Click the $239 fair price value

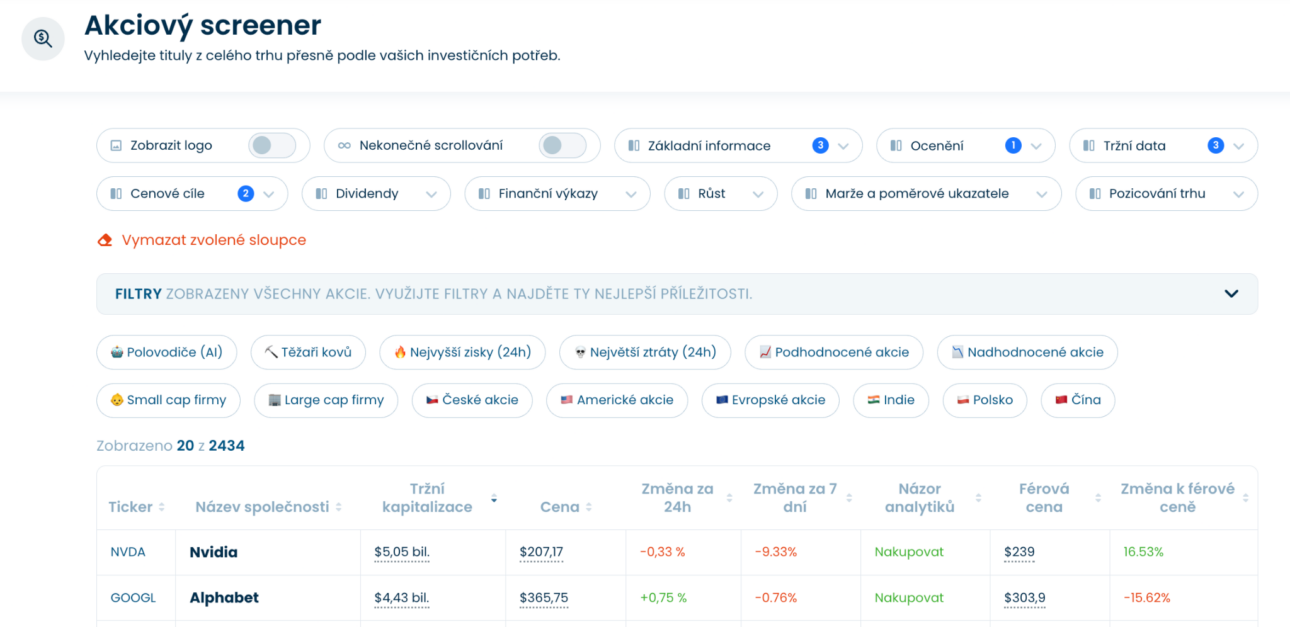pos(1020,552)
